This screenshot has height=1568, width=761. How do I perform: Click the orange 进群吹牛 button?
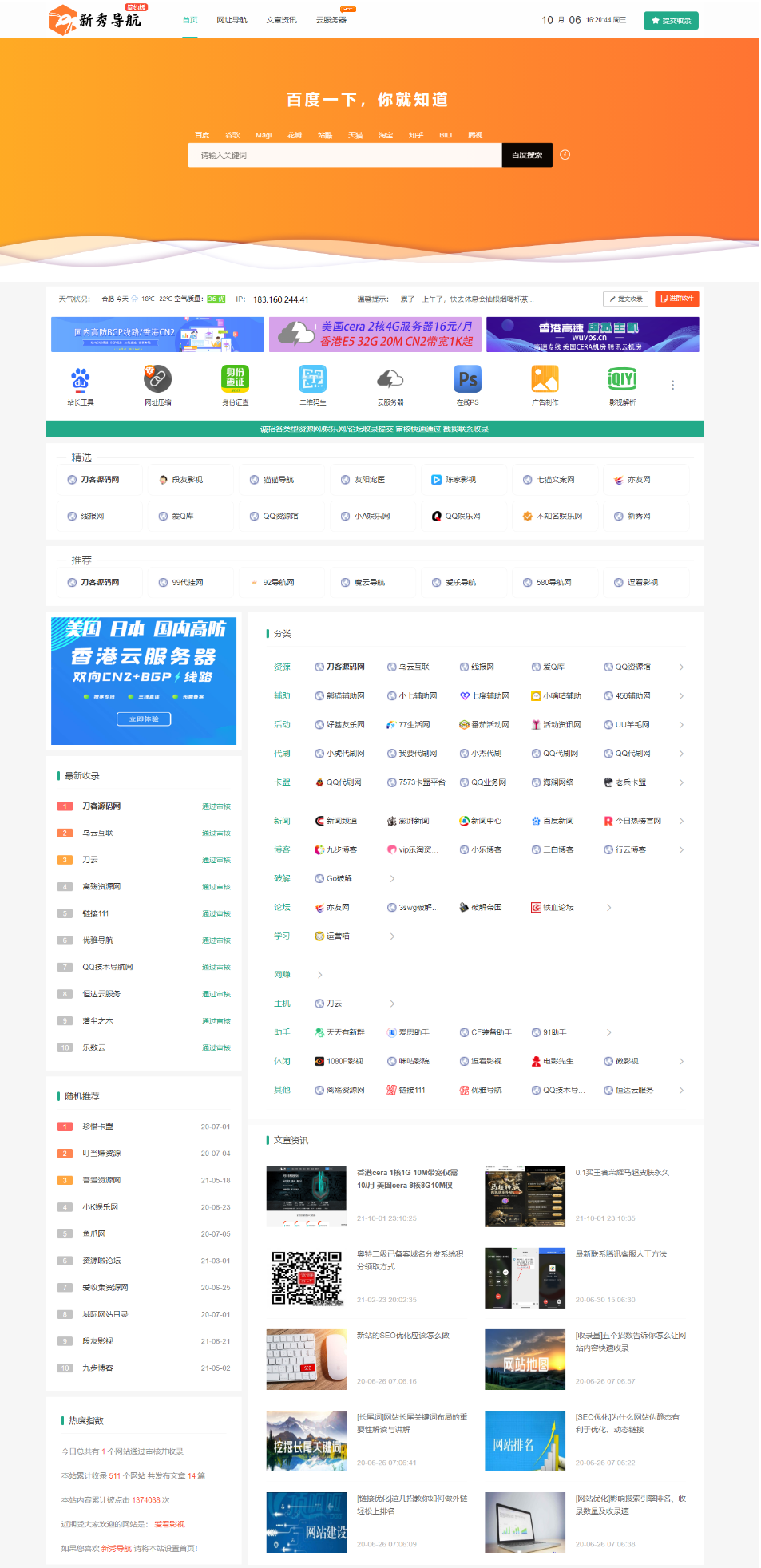(x=677, y=299)
